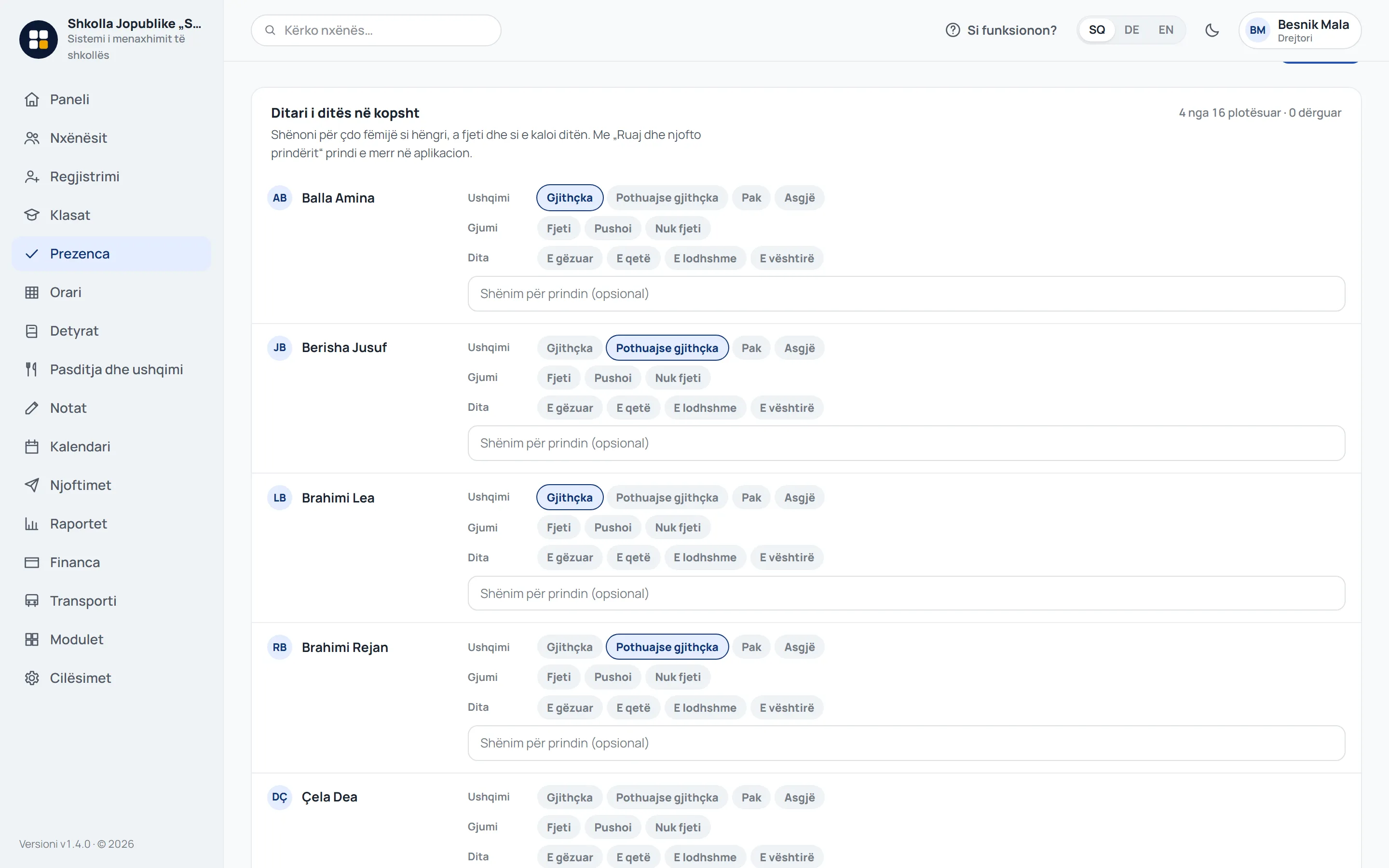Viewport: 1389px width, 868px height.
Task: Click the Cilësimet gear icon
Action: tap(31, 678)
